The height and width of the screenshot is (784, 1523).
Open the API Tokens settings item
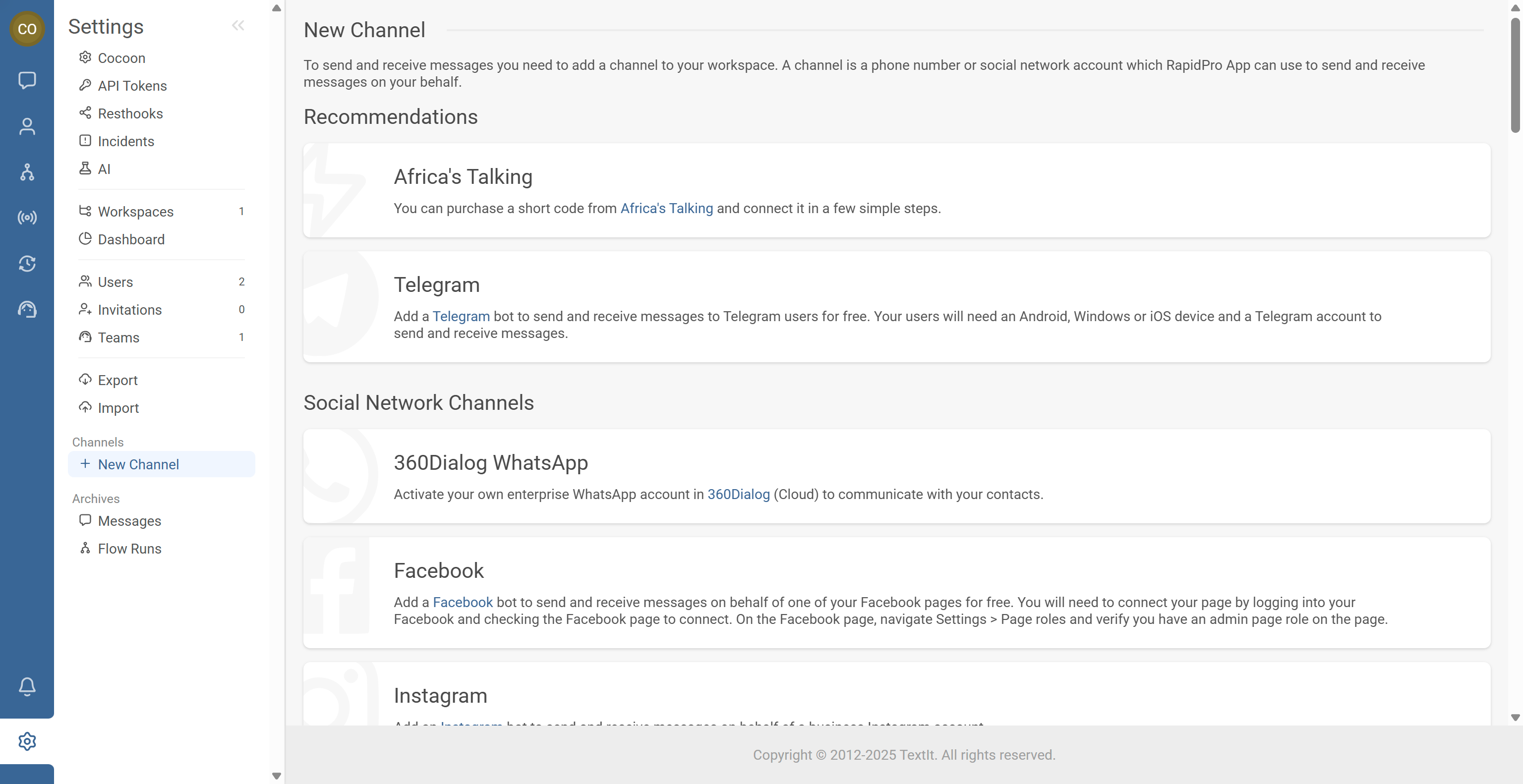click(132, 86)
